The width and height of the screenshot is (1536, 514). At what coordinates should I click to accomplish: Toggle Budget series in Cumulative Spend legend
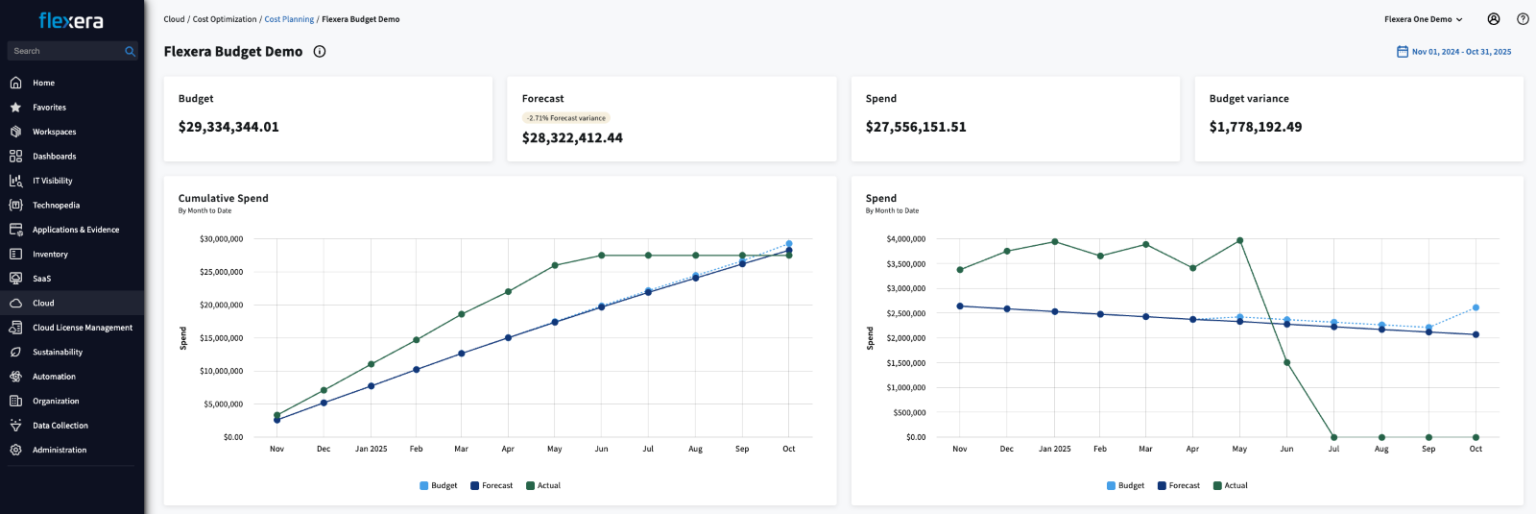[438, 485]
